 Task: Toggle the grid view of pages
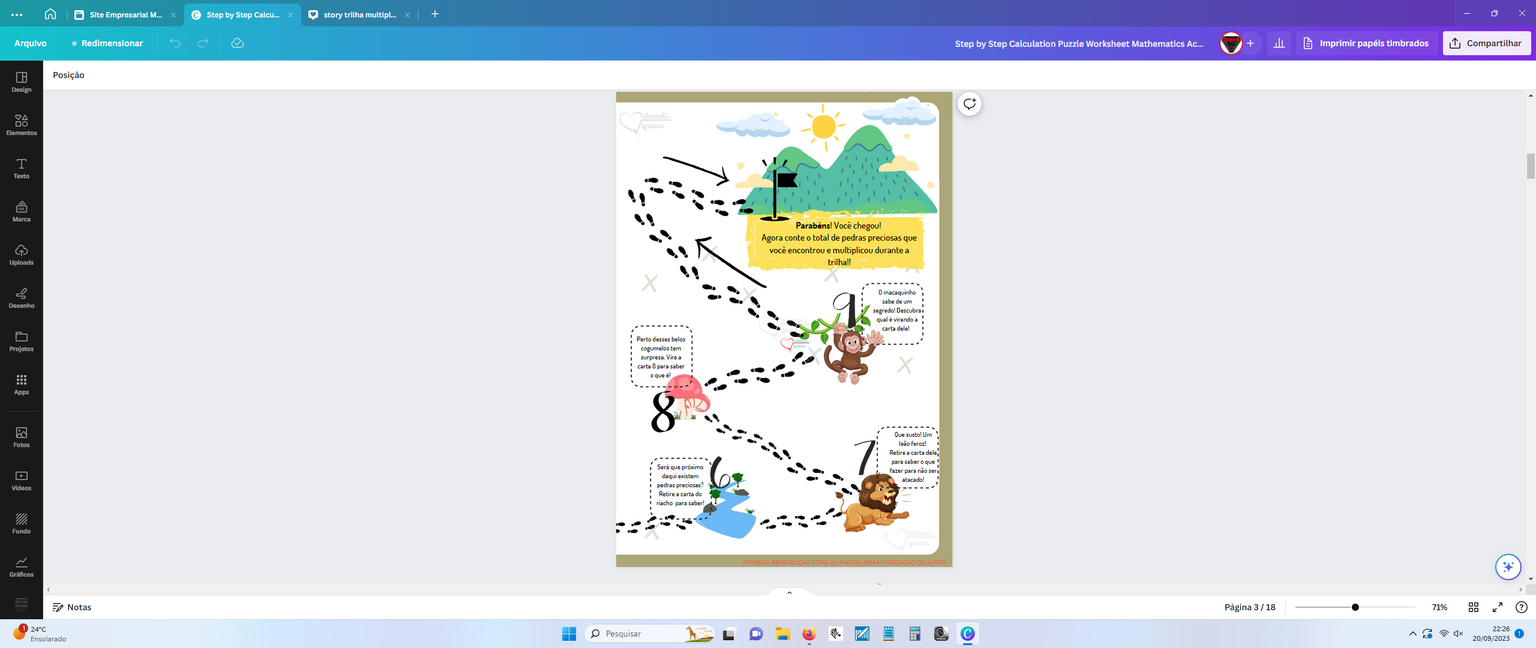pos(1473,607)
